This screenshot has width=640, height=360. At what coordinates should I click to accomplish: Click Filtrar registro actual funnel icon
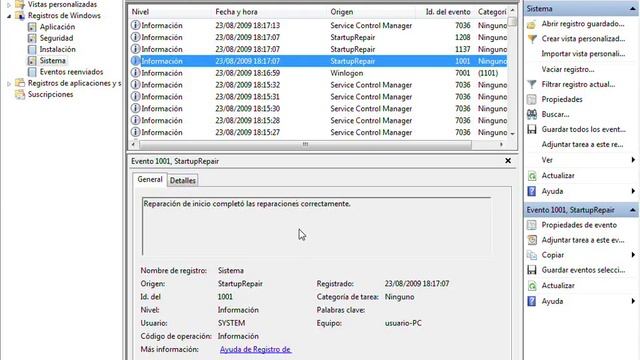(532, 84)
